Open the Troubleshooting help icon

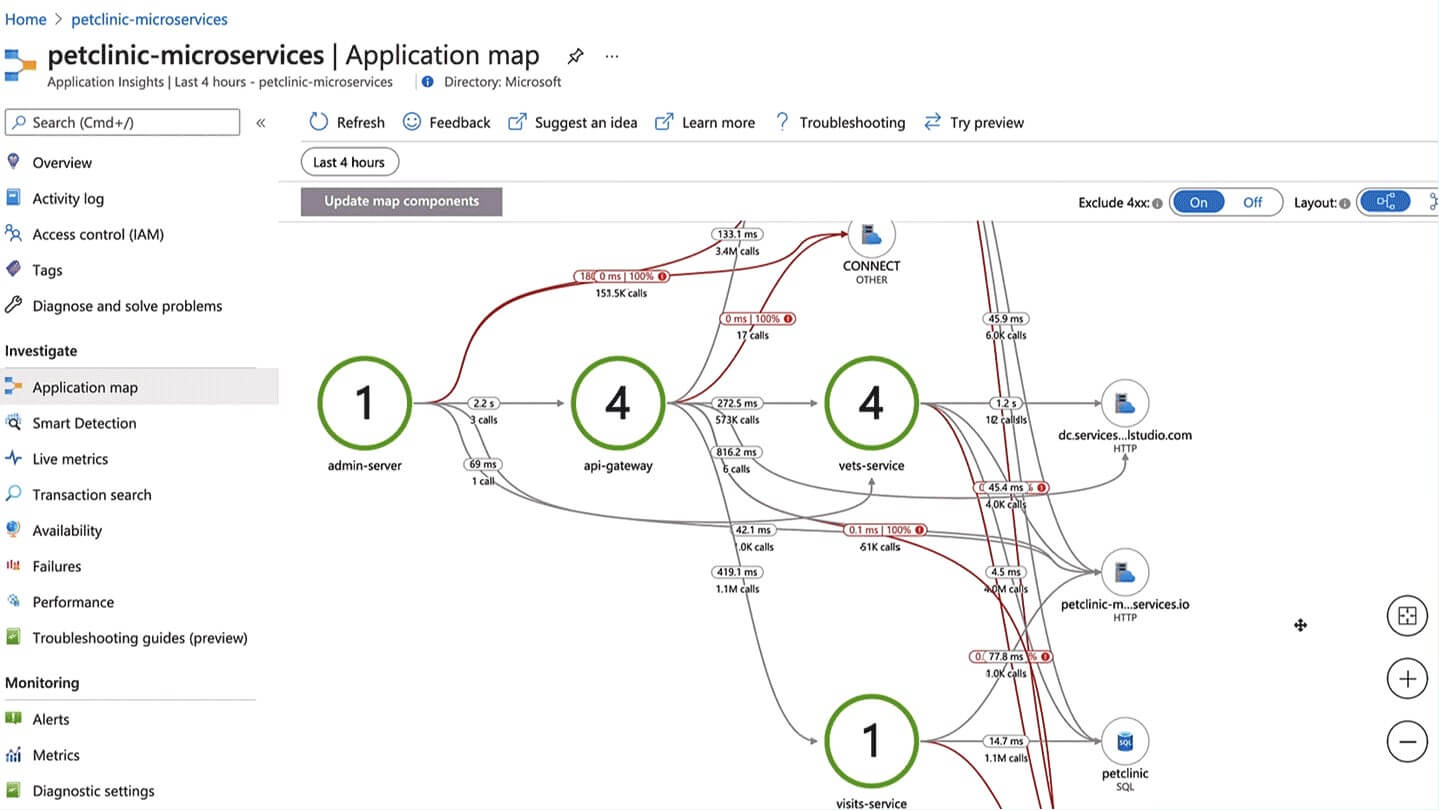(x=782, y=122)
